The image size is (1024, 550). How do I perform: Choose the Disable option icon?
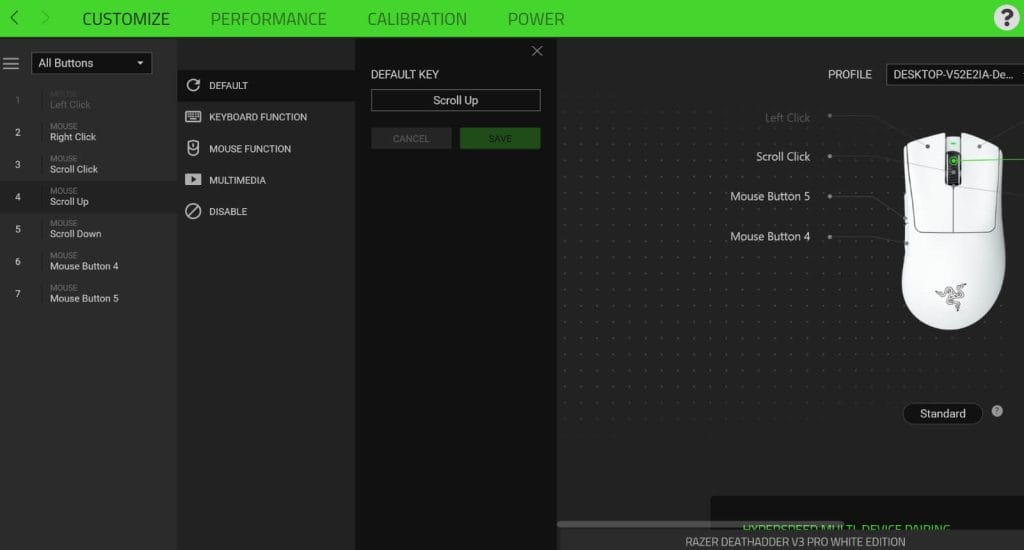tap(193, 212)
